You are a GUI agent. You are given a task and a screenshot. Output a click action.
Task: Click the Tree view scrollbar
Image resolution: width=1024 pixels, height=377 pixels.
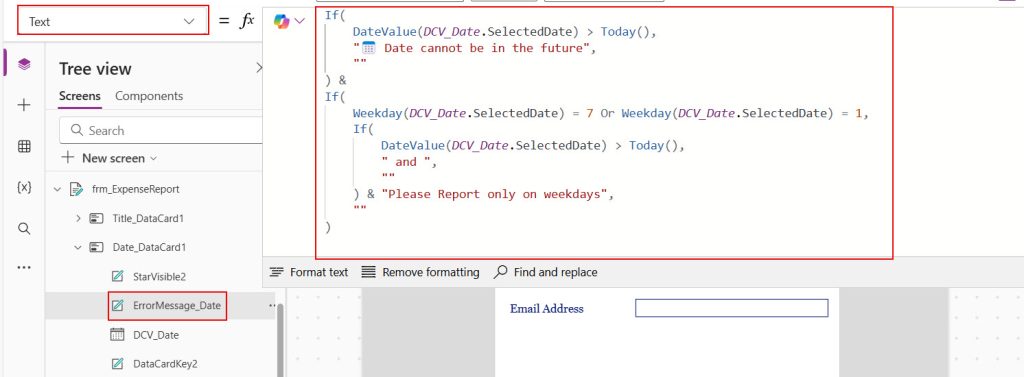click(x=281, y=340)
